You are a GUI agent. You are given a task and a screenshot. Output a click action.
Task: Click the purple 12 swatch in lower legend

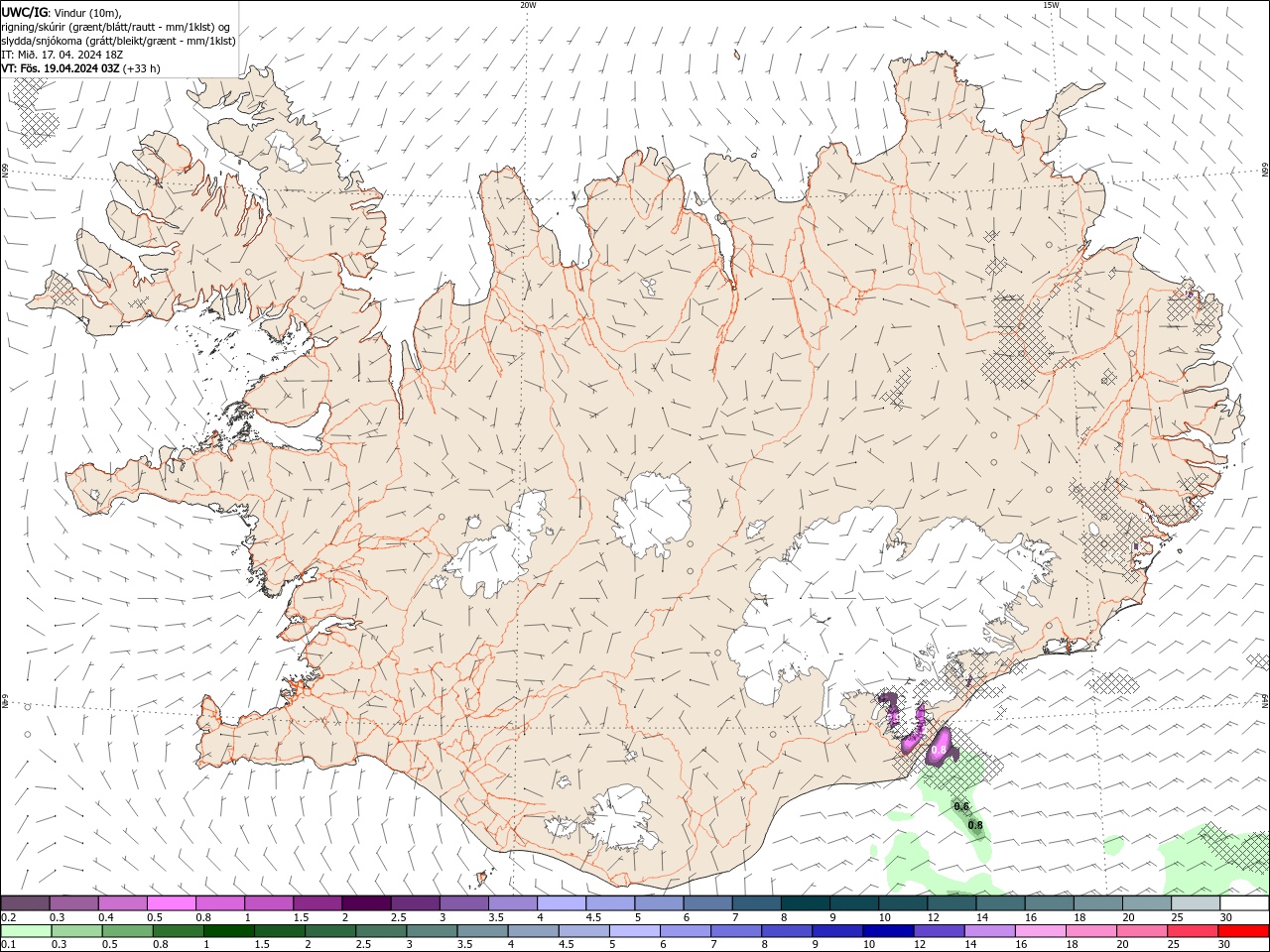coord(940,931)
